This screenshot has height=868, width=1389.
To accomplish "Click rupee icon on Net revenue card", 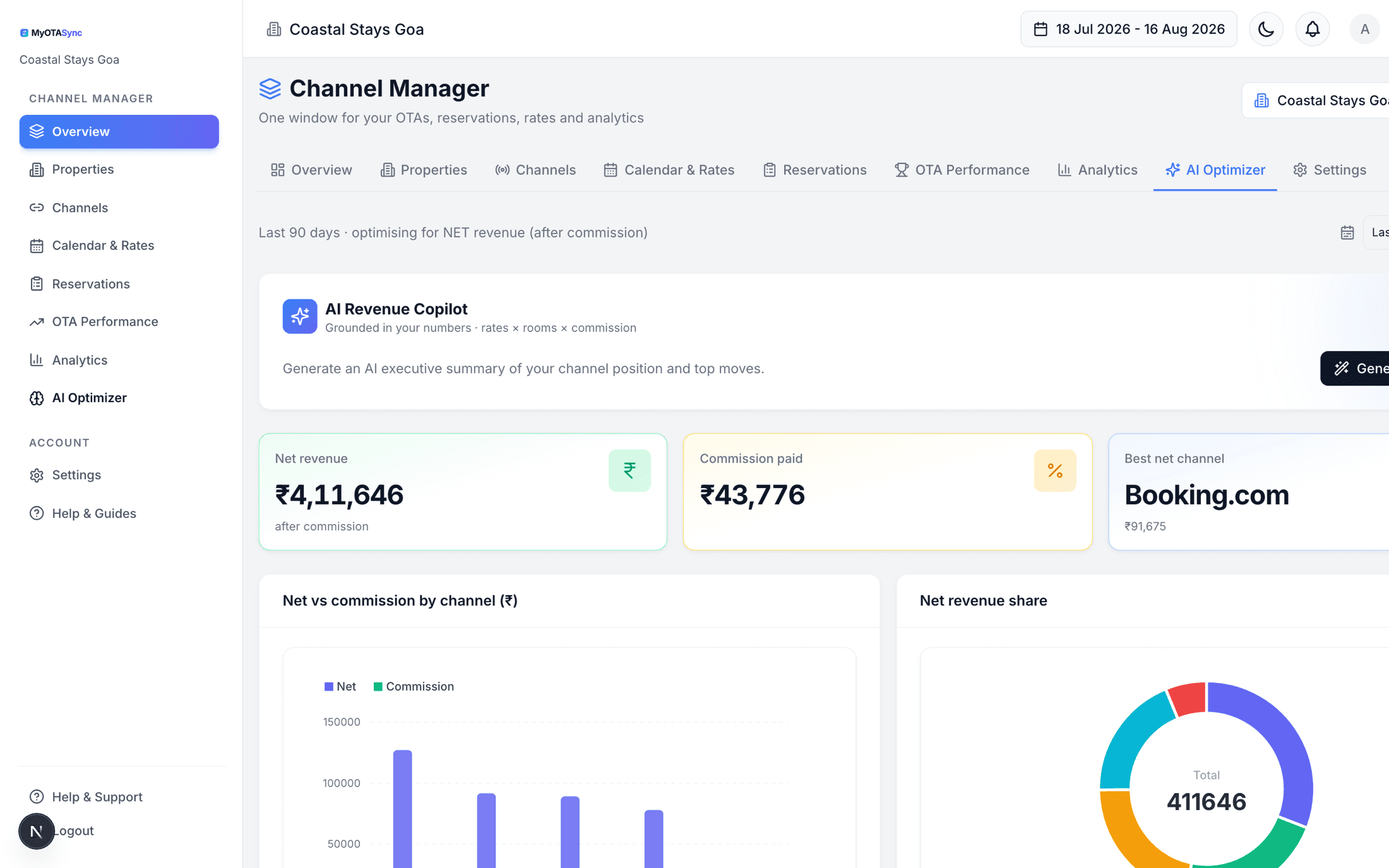I will pyautogui.click(x=629, y=470).
